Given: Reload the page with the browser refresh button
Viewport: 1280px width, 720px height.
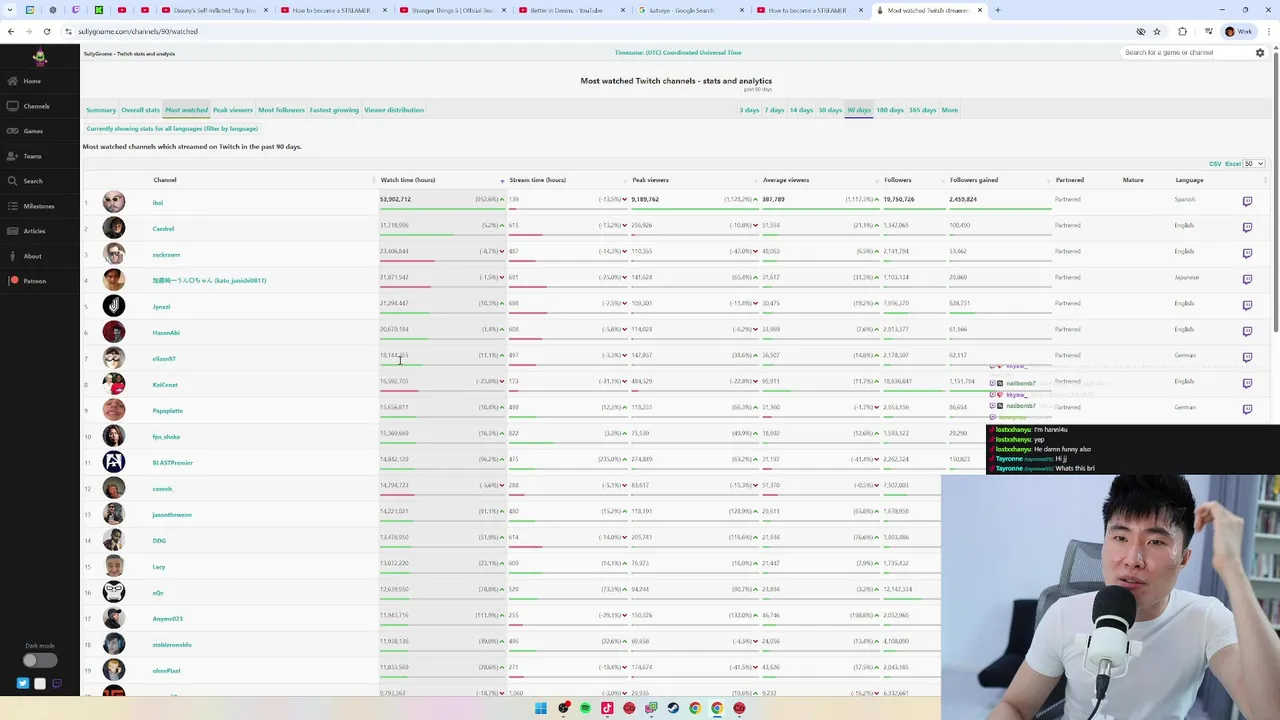Looking at the screenshot, I should coord(46,31).
